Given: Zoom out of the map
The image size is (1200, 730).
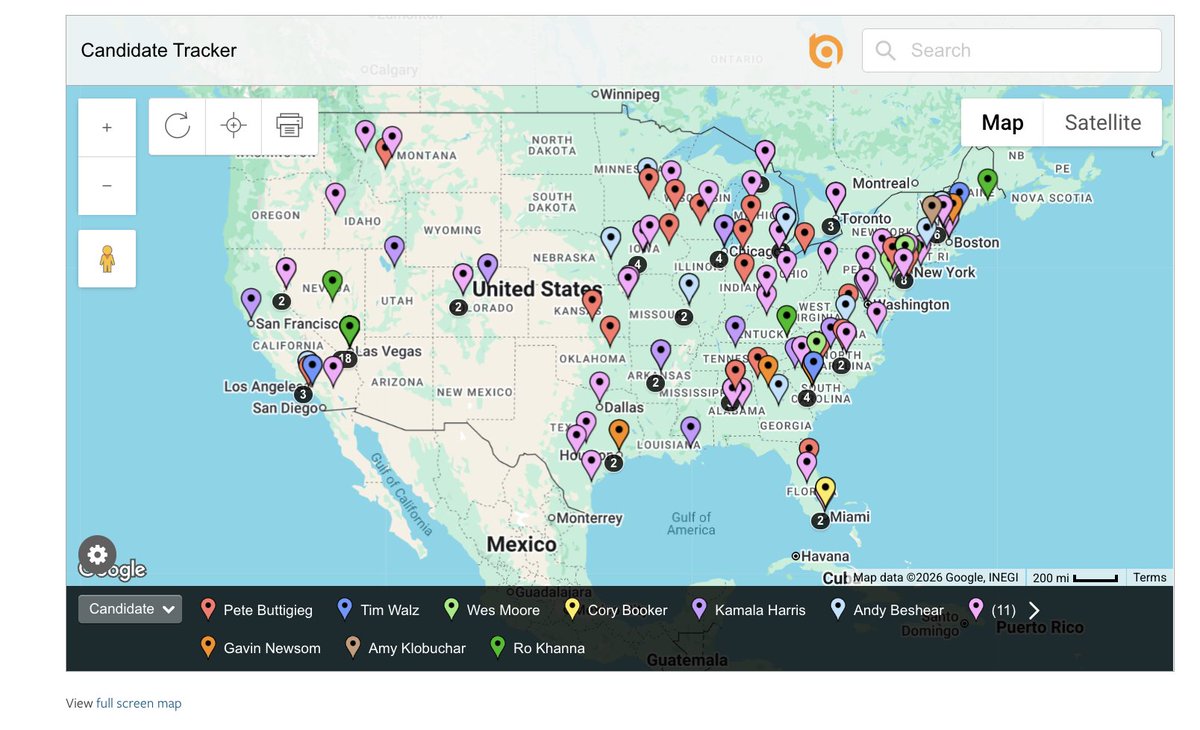Looking at the screenshot, I should click(107, 186).
